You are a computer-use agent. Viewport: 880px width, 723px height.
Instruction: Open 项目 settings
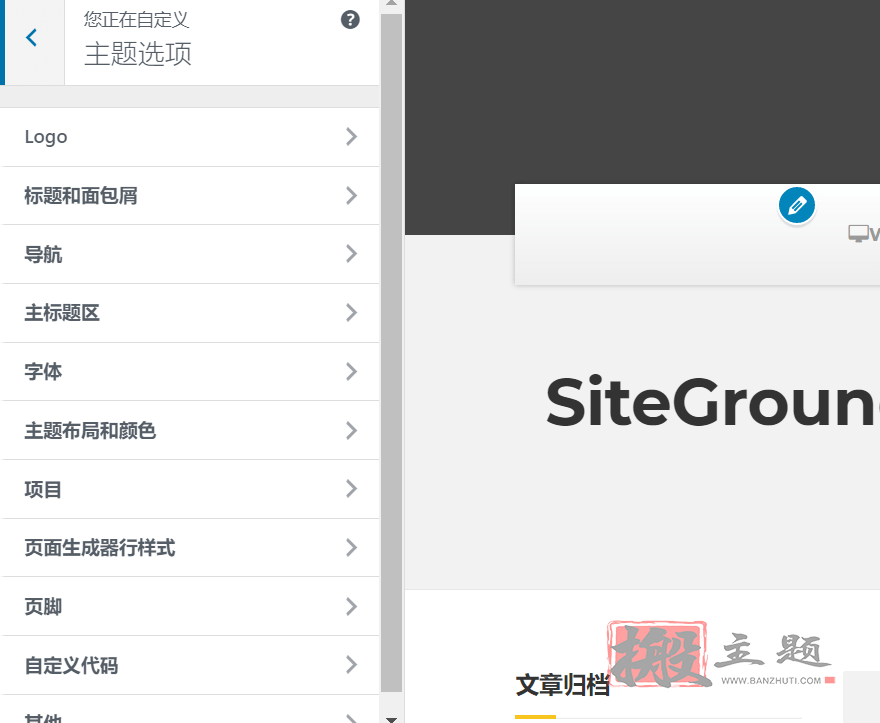pyautogui.click(x=190, y=489)
